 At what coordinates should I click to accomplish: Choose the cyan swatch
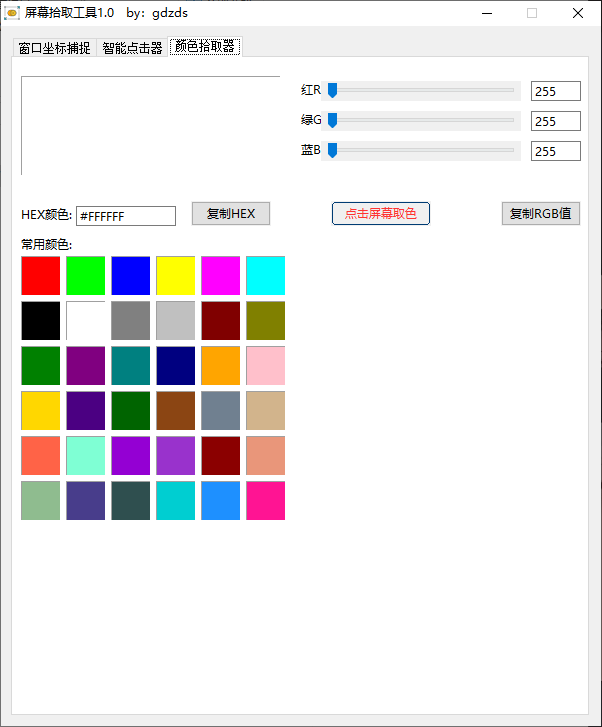click(266, 275)
